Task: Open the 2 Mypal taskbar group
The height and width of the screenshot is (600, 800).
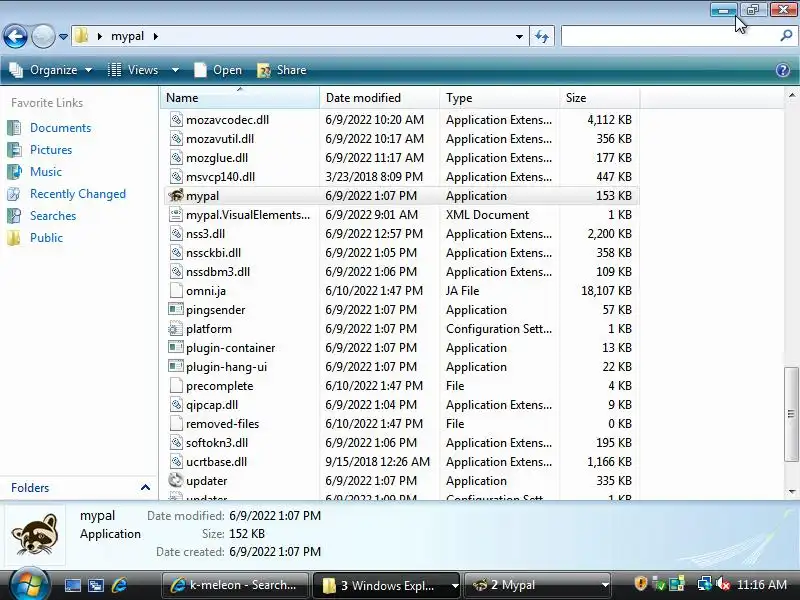Action: (538, 585)
